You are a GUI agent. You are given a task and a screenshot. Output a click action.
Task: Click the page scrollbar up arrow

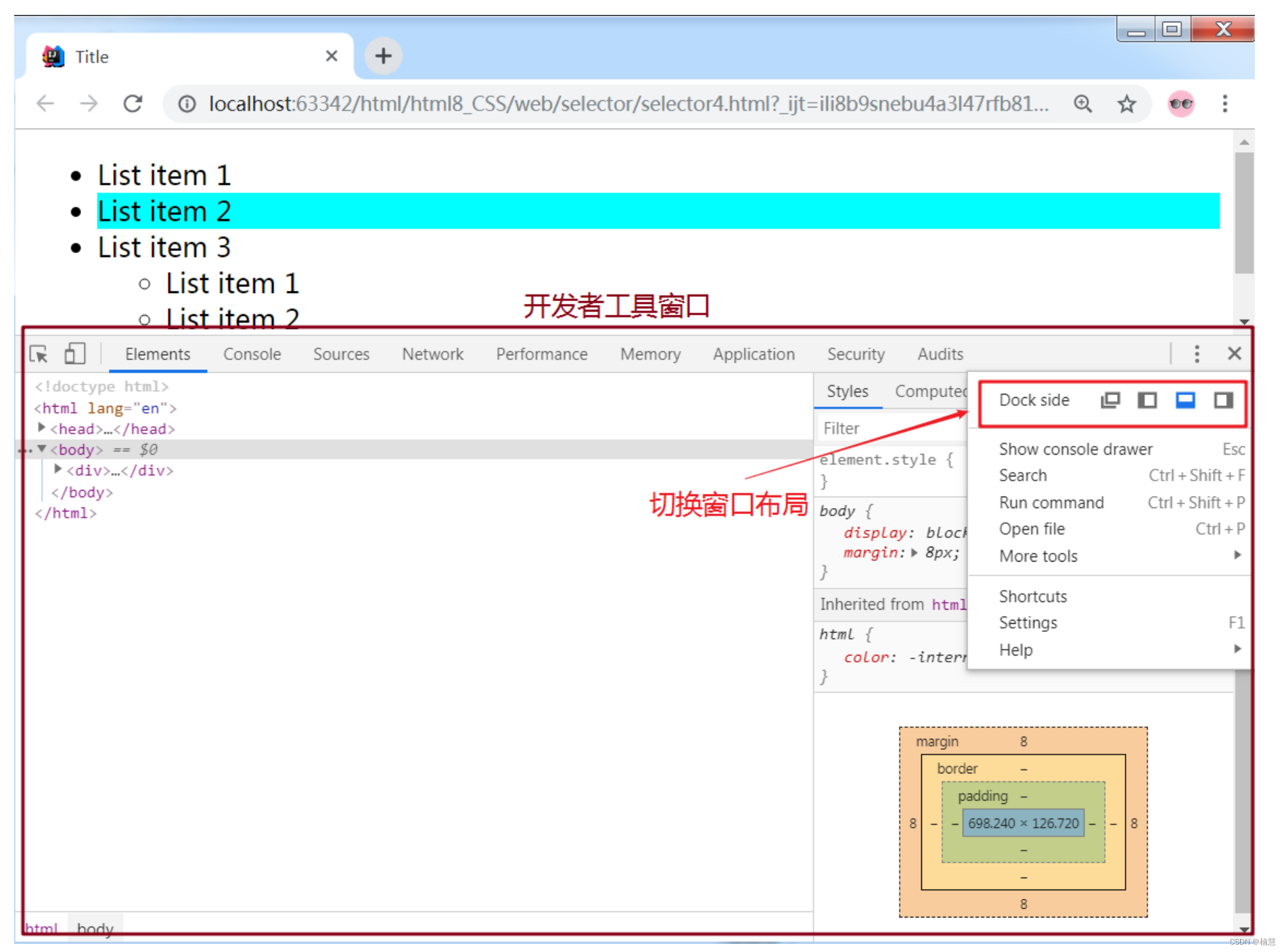(1243, 142)
